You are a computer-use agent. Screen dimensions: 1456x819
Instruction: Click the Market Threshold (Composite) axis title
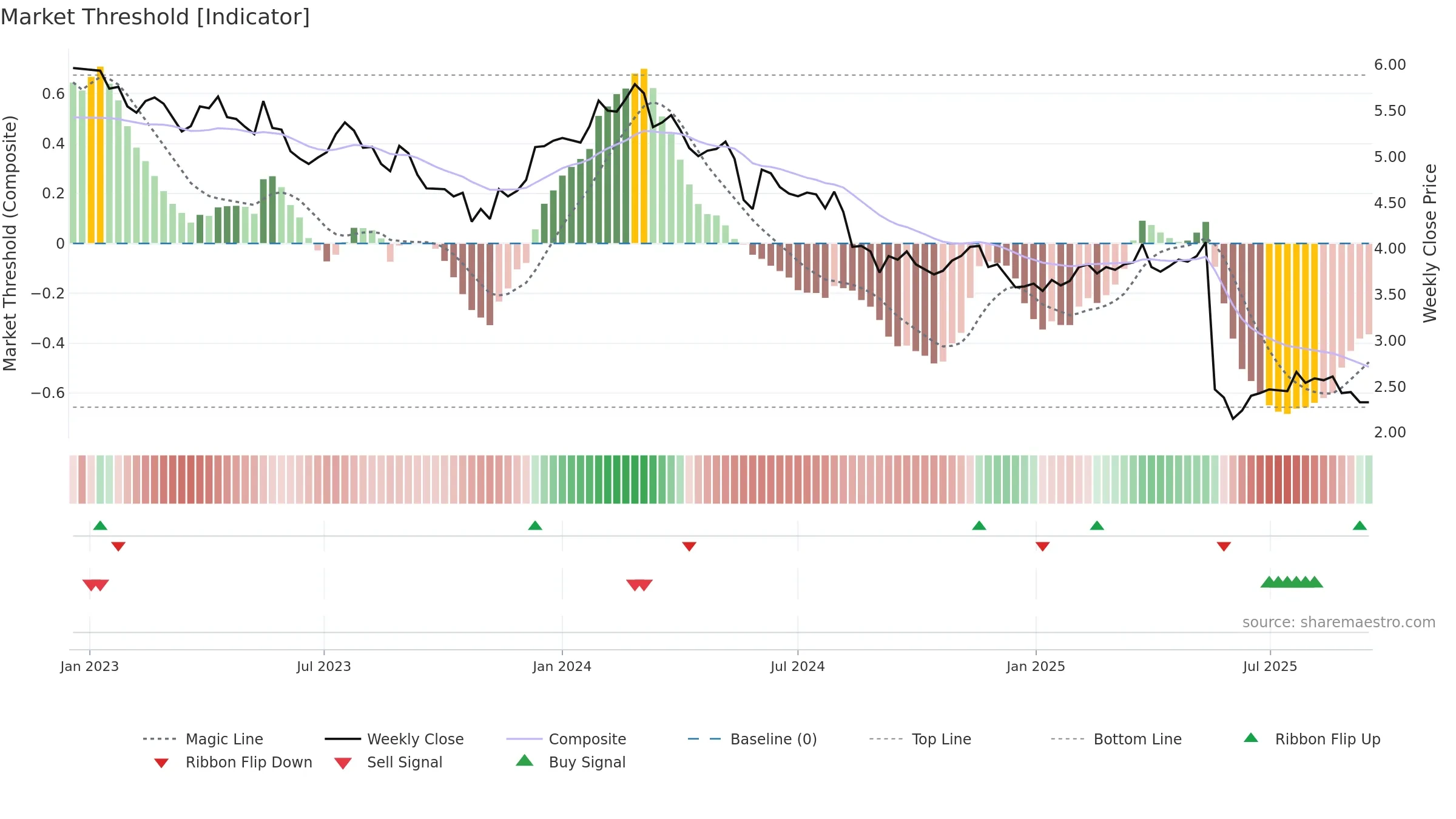click(x=10, y=243)
